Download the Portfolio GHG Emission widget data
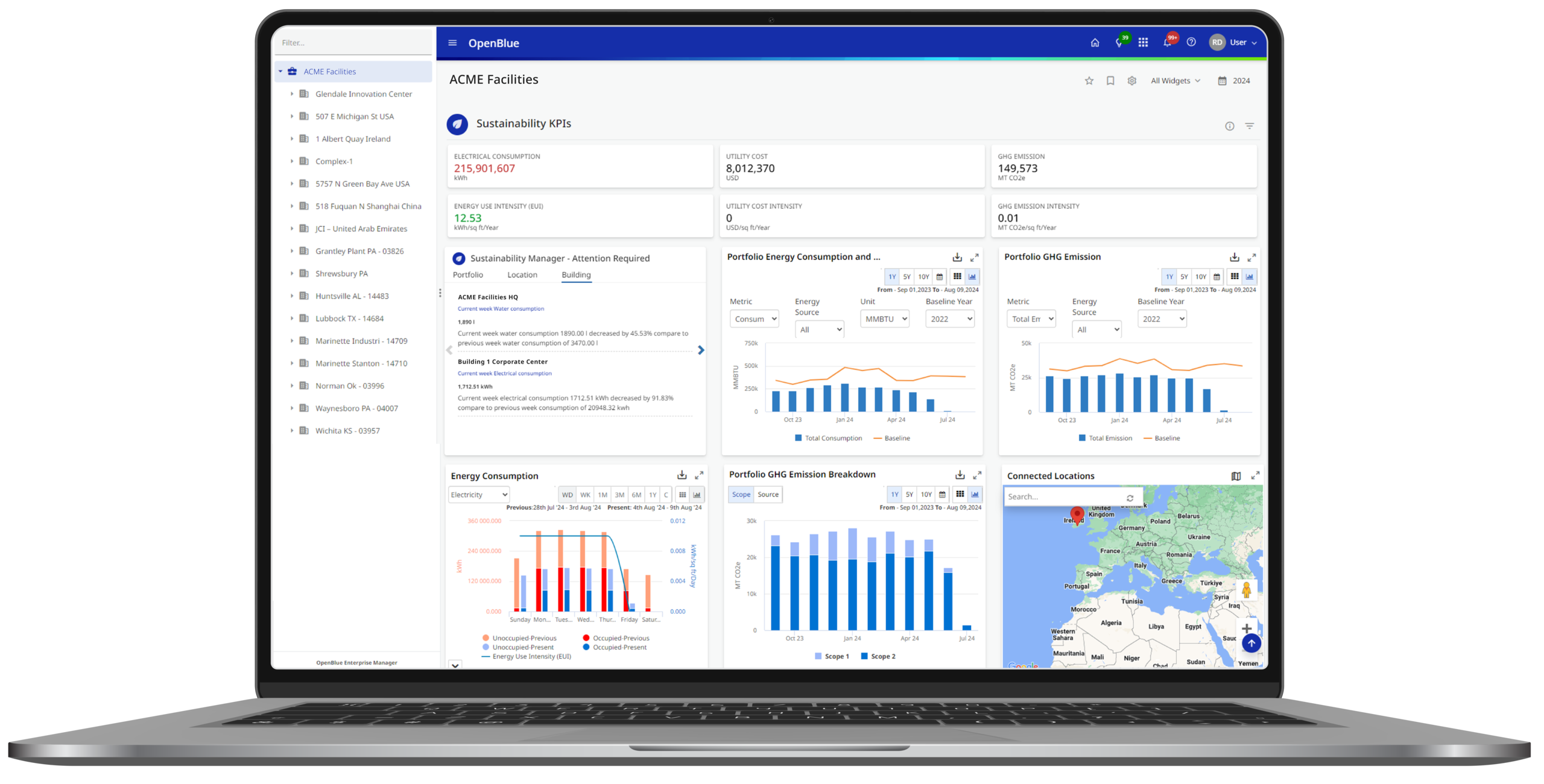1544x784 pixels. pos(1234,258)
